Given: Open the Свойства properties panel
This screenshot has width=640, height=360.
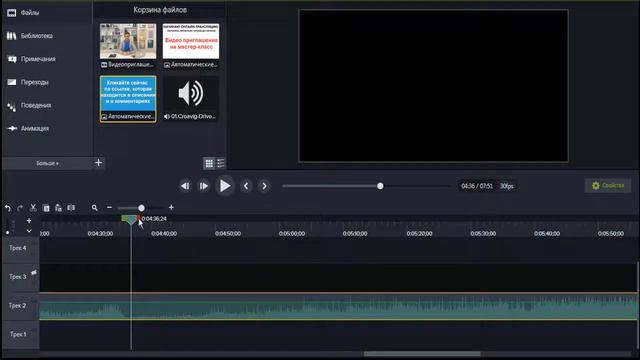Looking at the screenshot, I should 608,186.
